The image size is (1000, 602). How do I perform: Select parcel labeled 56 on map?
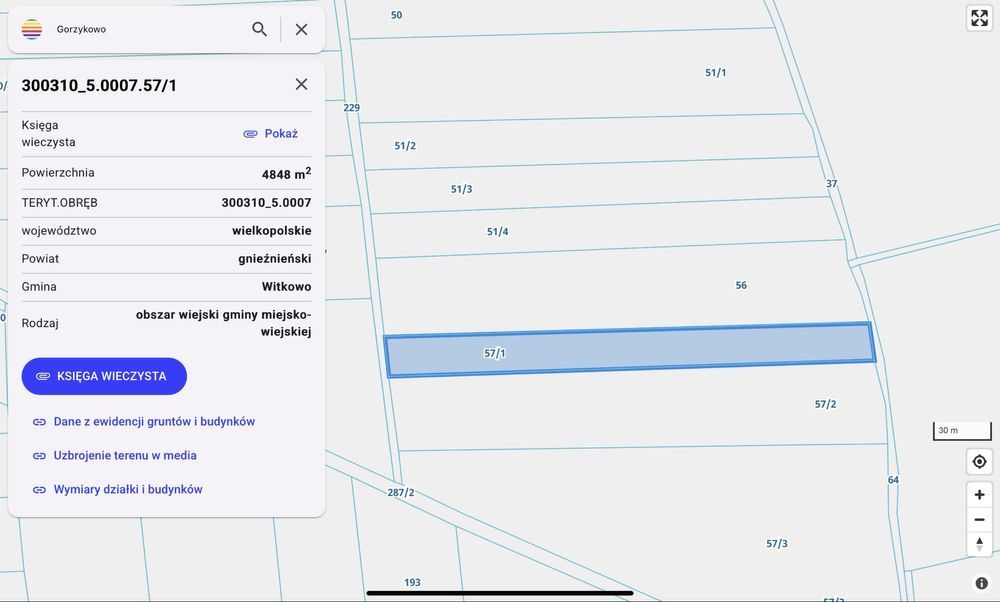coord(741,285)
